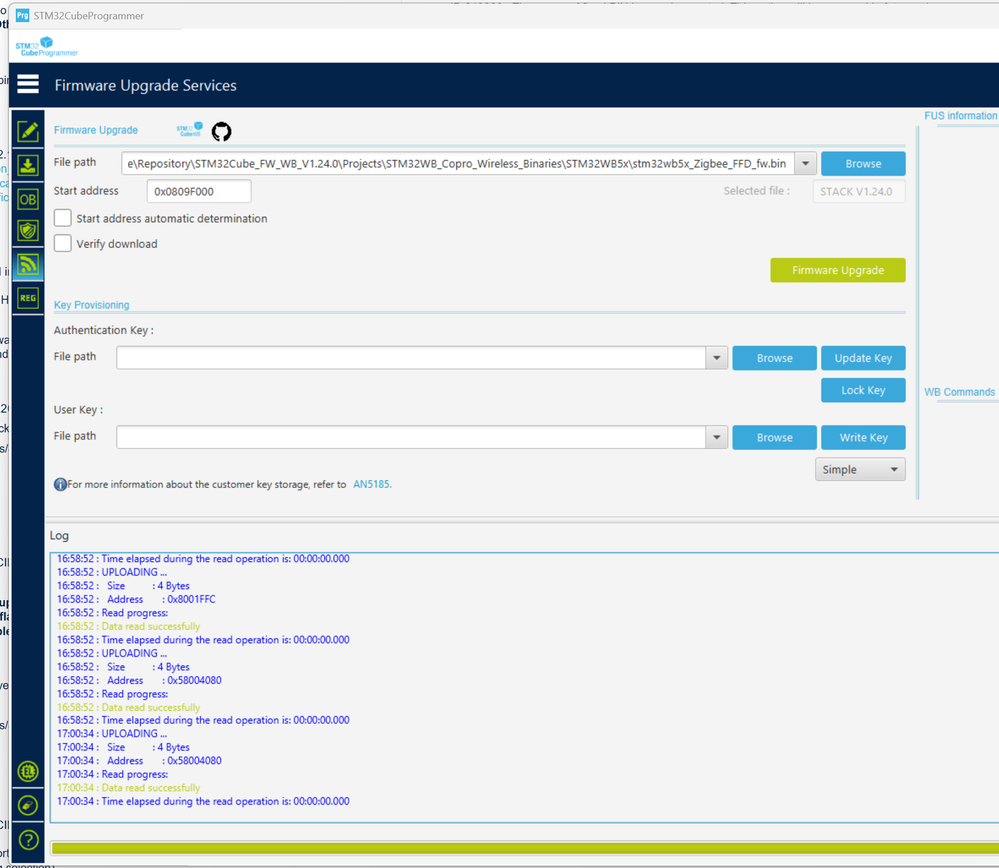
Task: Click the STM32CubeProgrammer logo
Action: tap(47, 47)
